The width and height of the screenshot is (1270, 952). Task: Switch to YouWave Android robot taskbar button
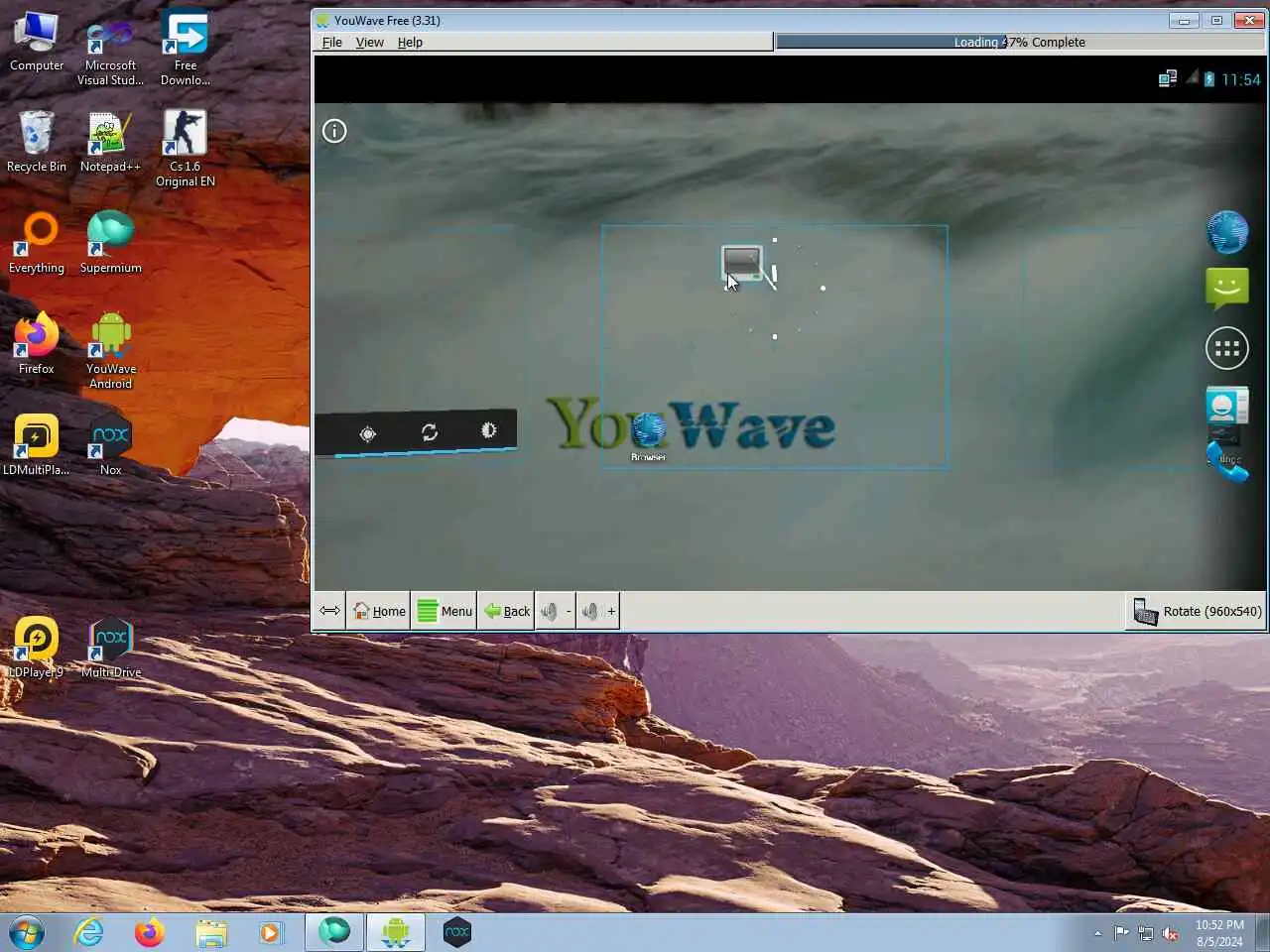coord(396,932)
